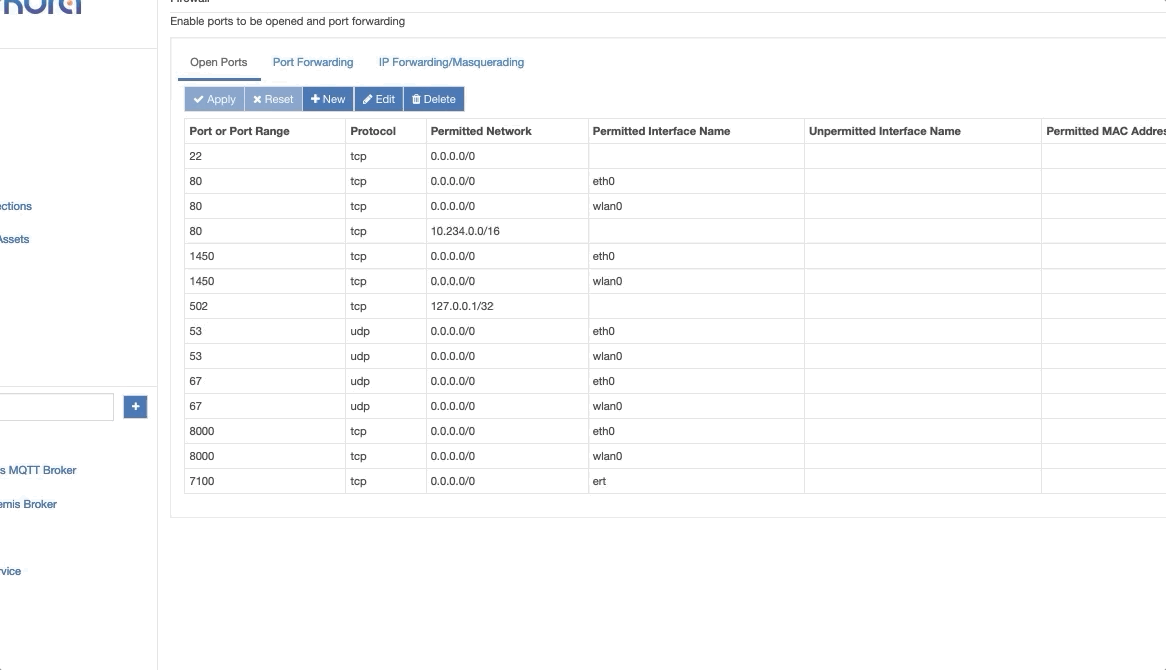Click the pencil icon on Edit
This screenshot has width=1166, height=670.
pos(368,98)
